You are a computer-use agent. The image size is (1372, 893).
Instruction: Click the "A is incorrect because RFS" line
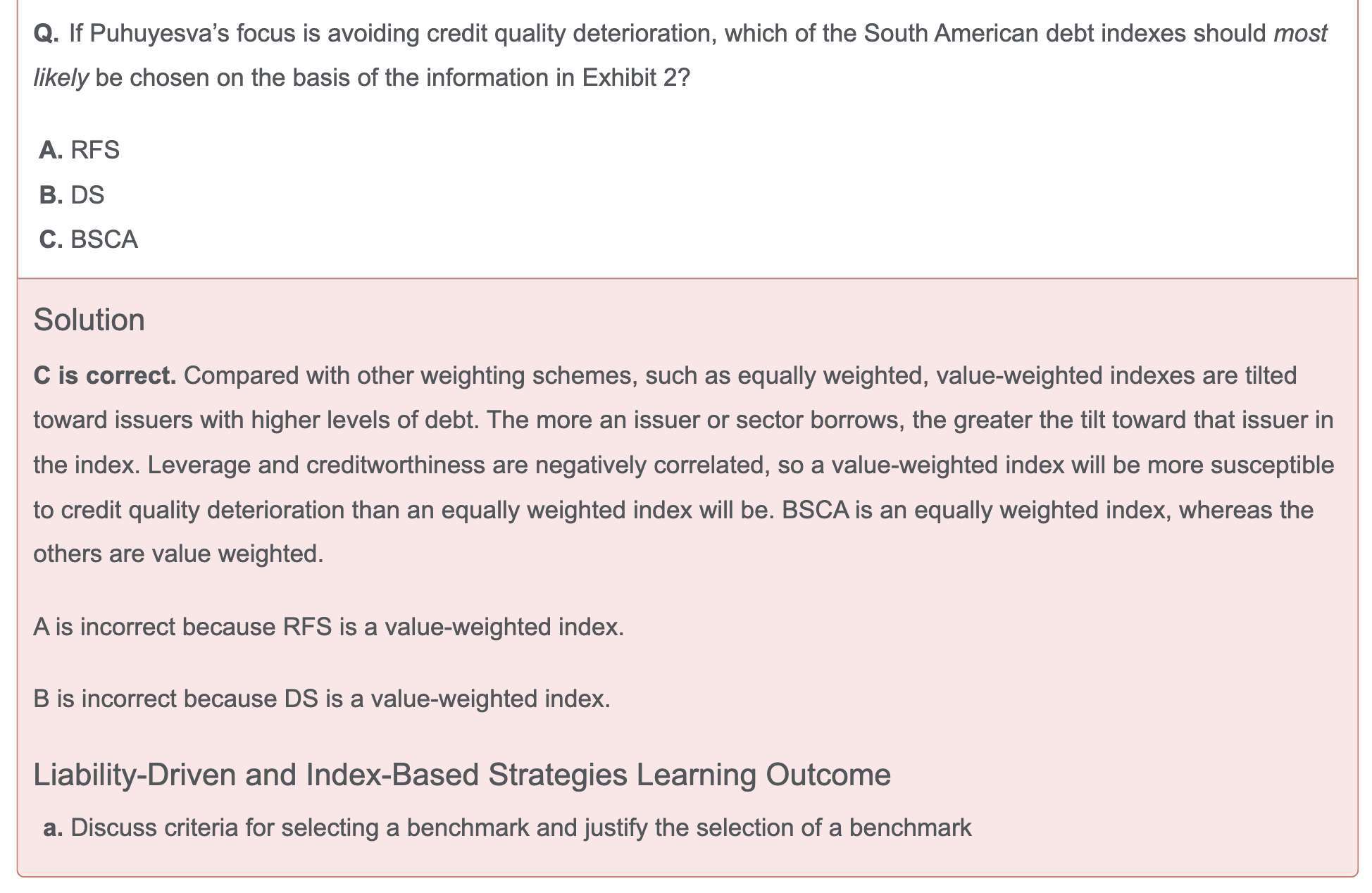coord(328,627)
